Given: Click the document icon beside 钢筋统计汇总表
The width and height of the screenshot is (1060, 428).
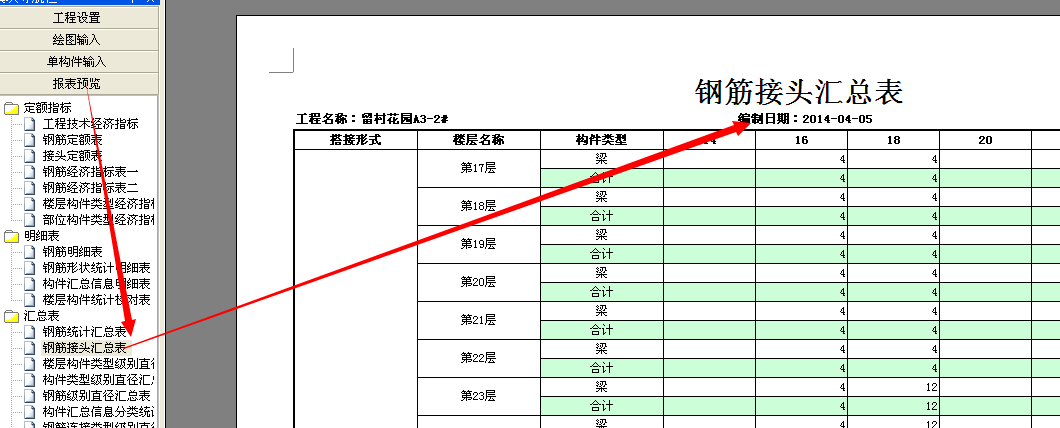Looking at the screenshot, I should coord(30,332).
